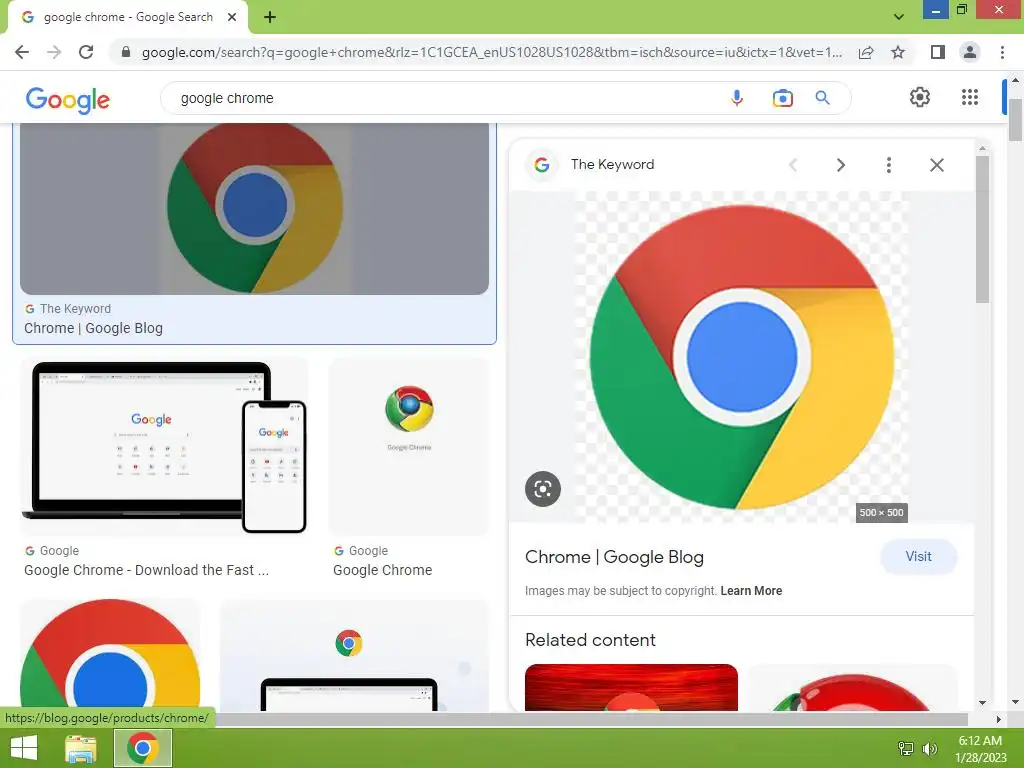Screen dimensions: 1024x768
Task: Click Chrome icon in the taskbar
Action: (x=142, y=748)
